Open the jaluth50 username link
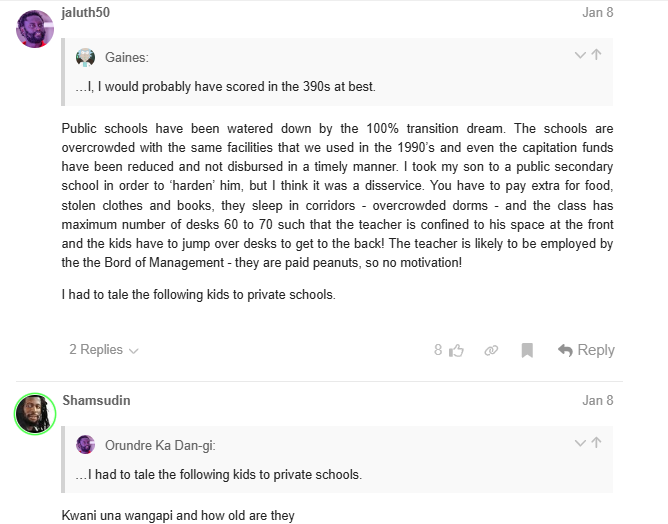The height and width of the screenshot is (524, 668). pos(86,13)
